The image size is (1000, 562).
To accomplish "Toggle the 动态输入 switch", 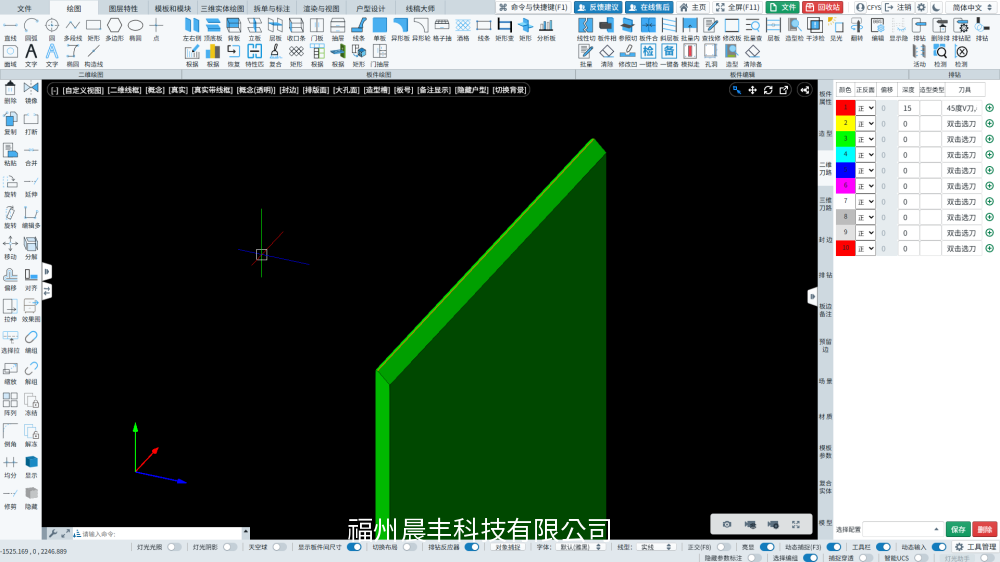I will click(939, 547).
